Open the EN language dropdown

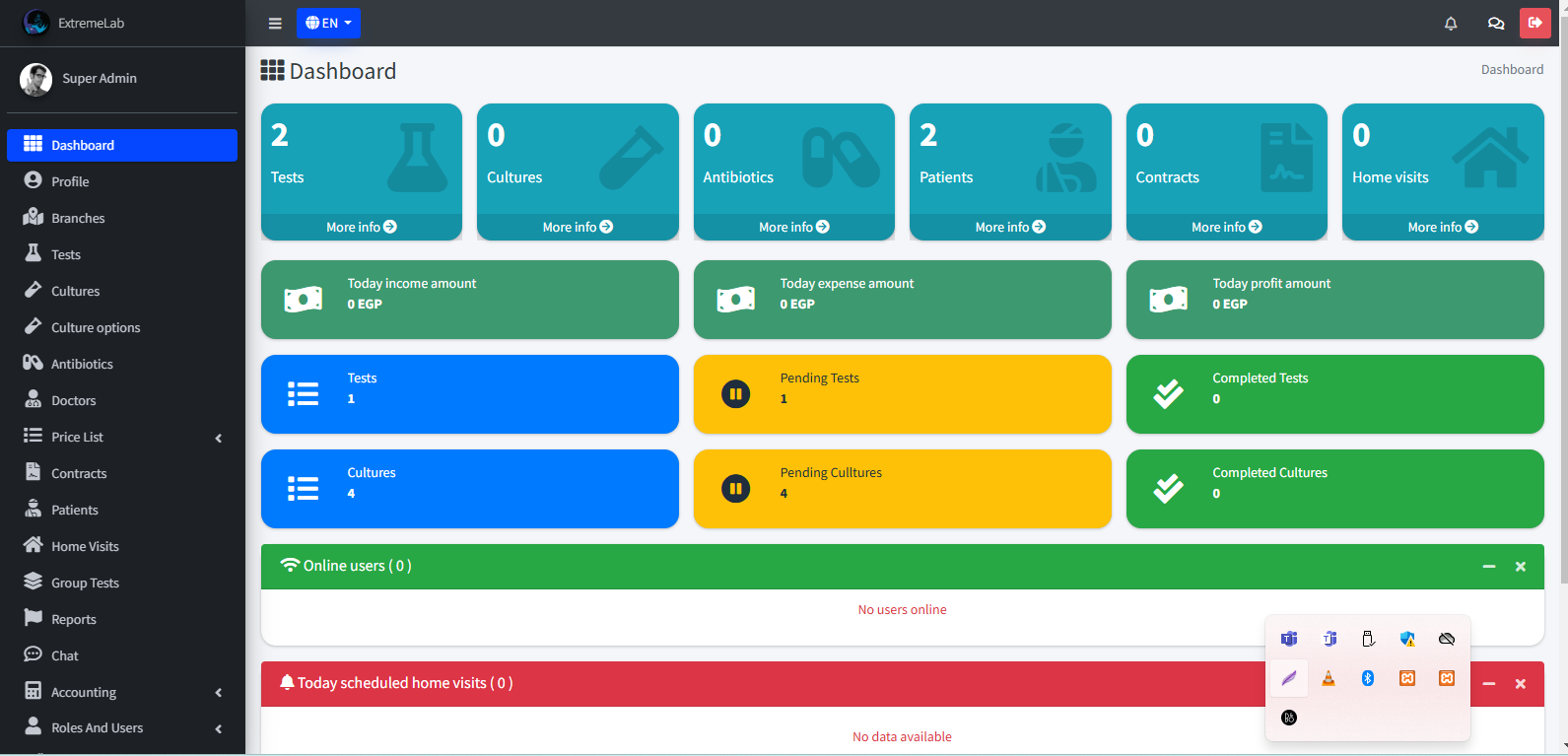click(328, 23)
